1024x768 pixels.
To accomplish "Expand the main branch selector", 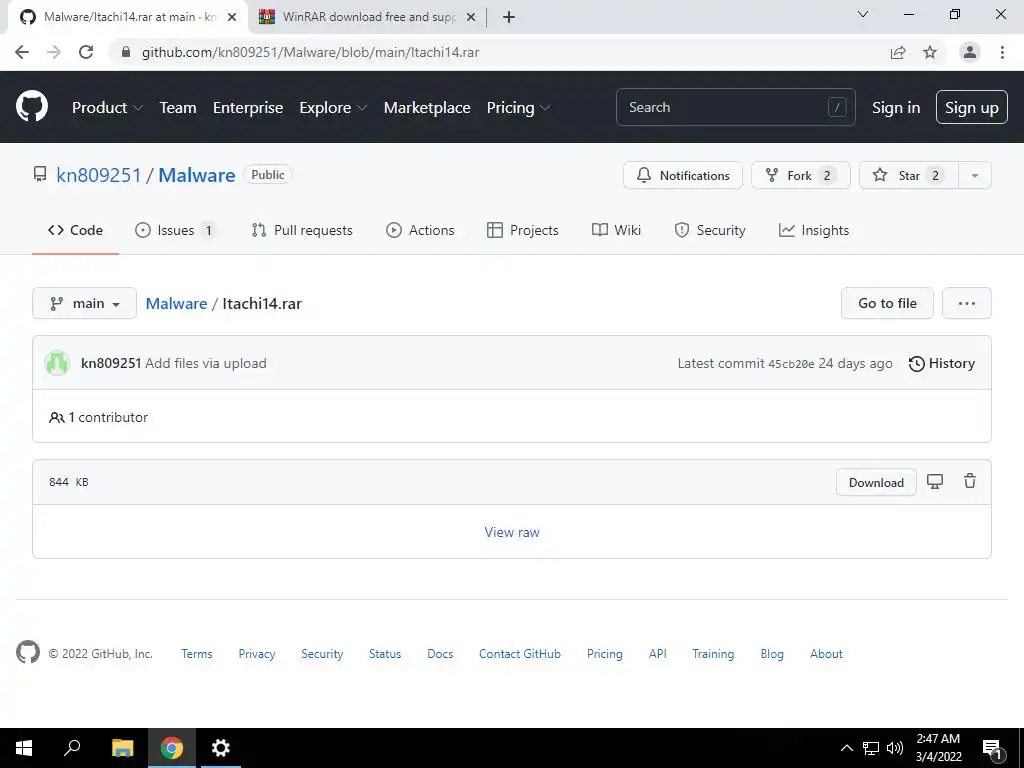I will [x=84, y=303].
